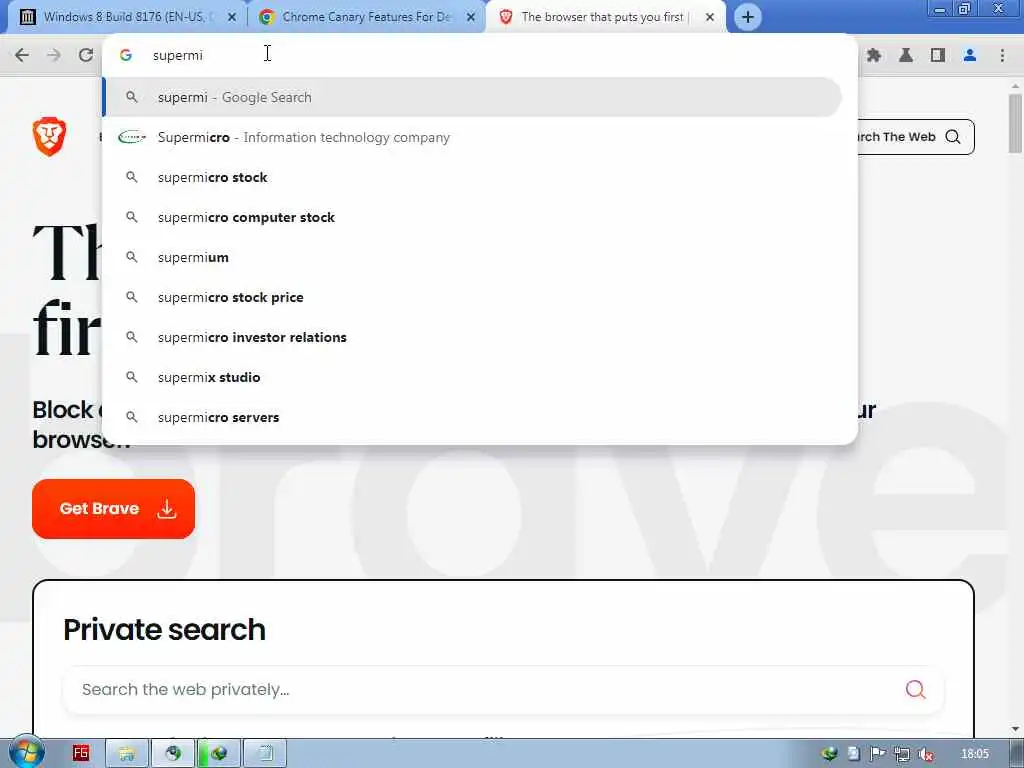Open the Windows Start orb
1024x768 pixels.
tap(26, 753)
